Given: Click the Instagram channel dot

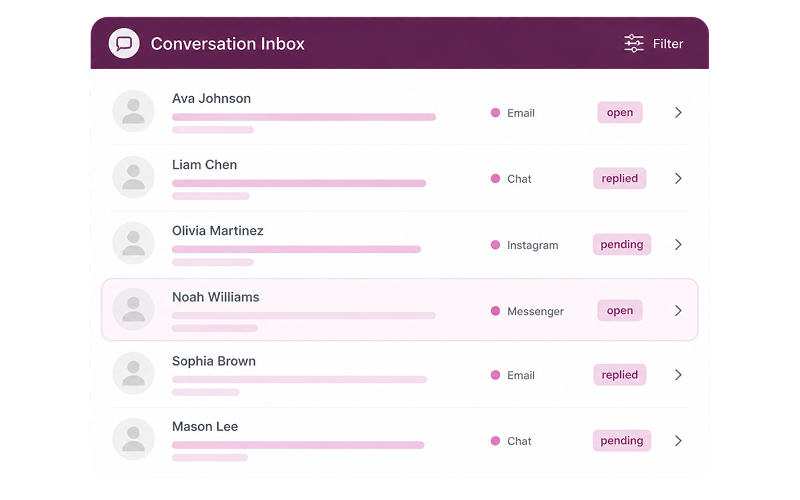Looking at the screenshot, I should pos(495,245).
